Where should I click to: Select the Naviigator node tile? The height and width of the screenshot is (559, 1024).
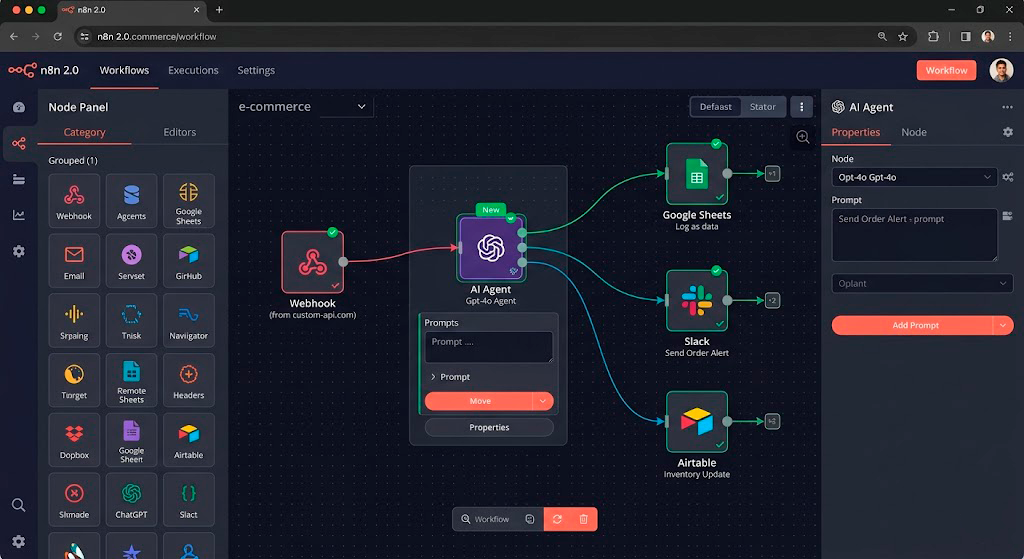(x=188, y=320)
